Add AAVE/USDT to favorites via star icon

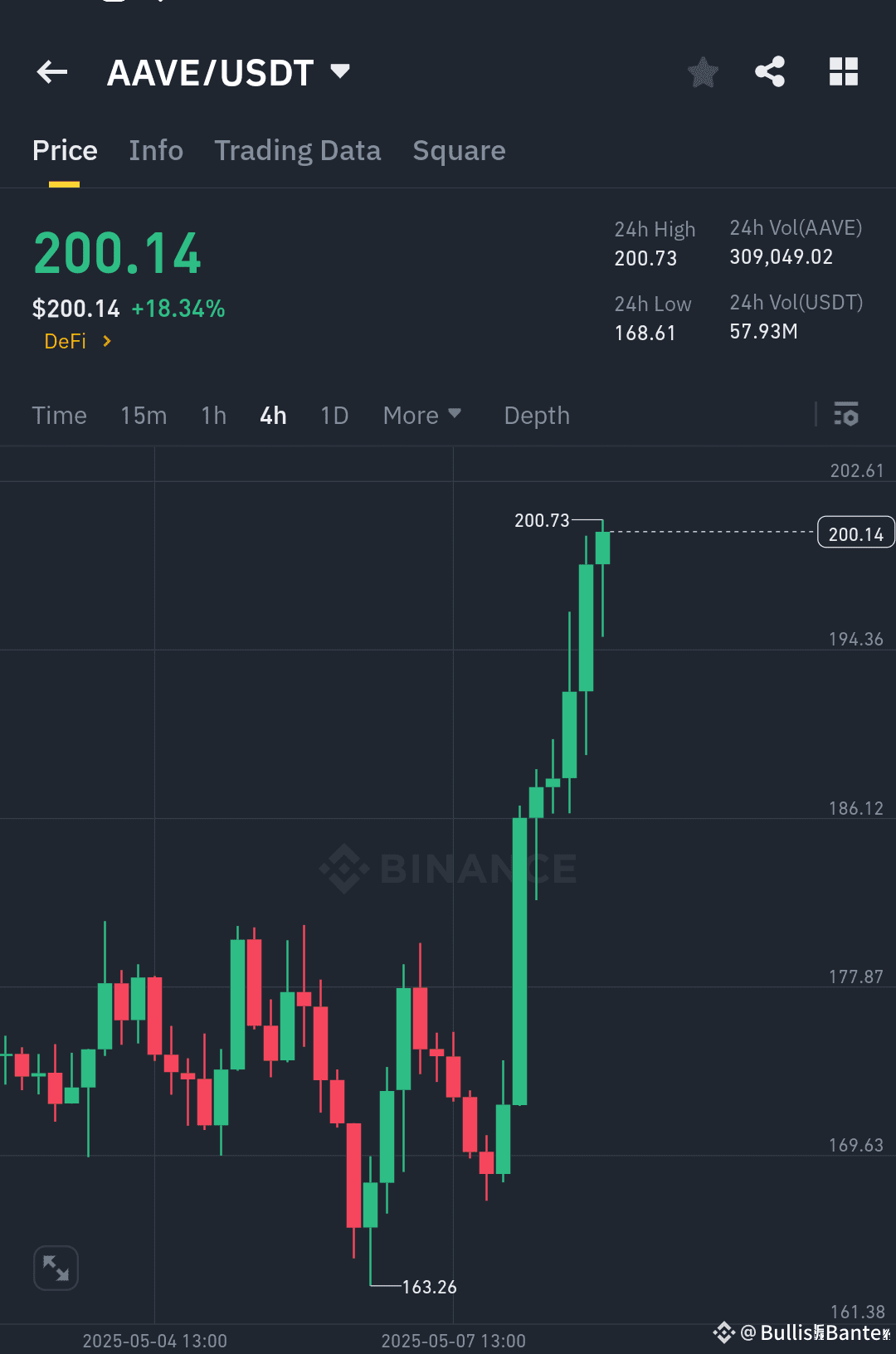point(702,72)
